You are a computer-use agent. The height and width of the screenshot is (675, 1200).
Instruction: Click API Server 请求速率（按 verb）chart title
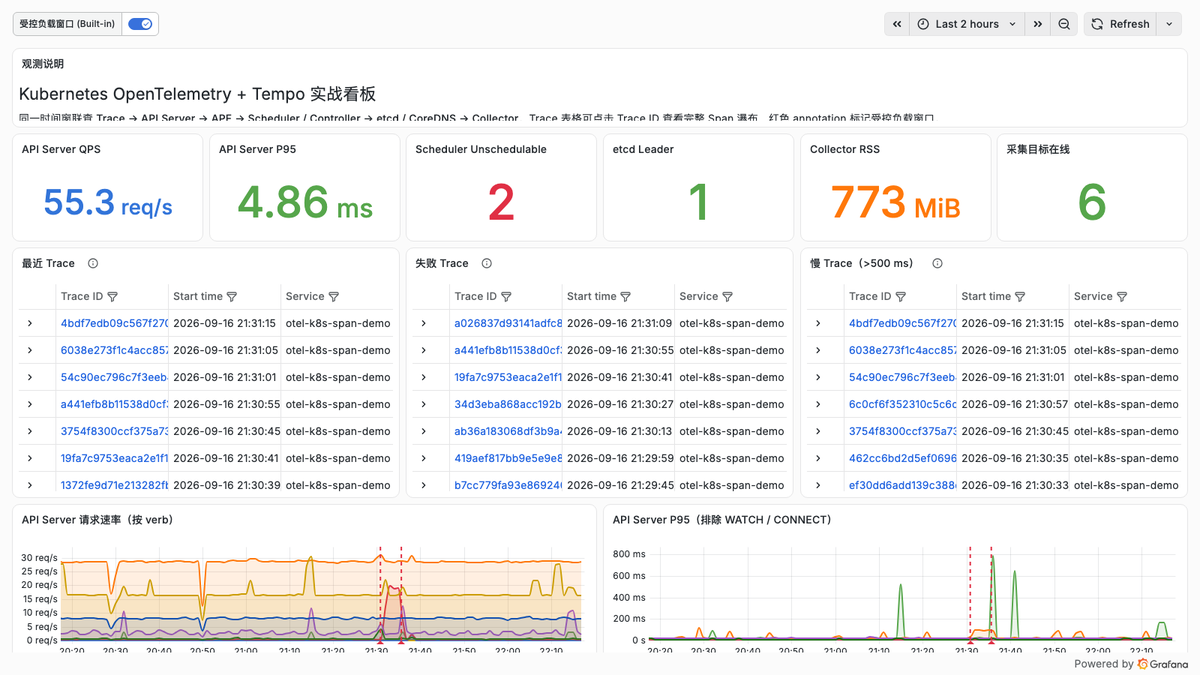point(98,520)
